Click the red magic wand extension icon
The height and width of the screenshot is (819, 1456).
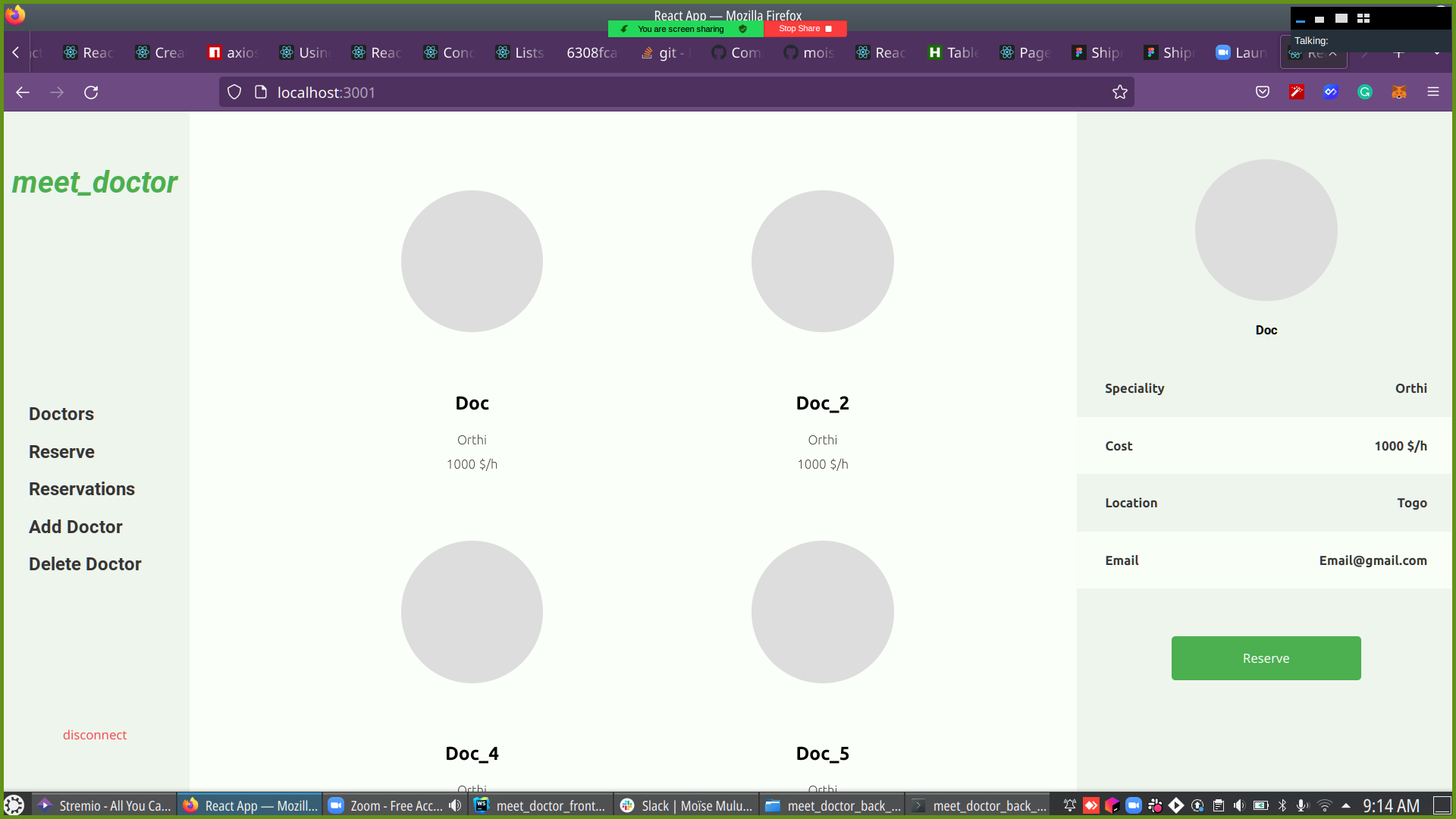1296,93
